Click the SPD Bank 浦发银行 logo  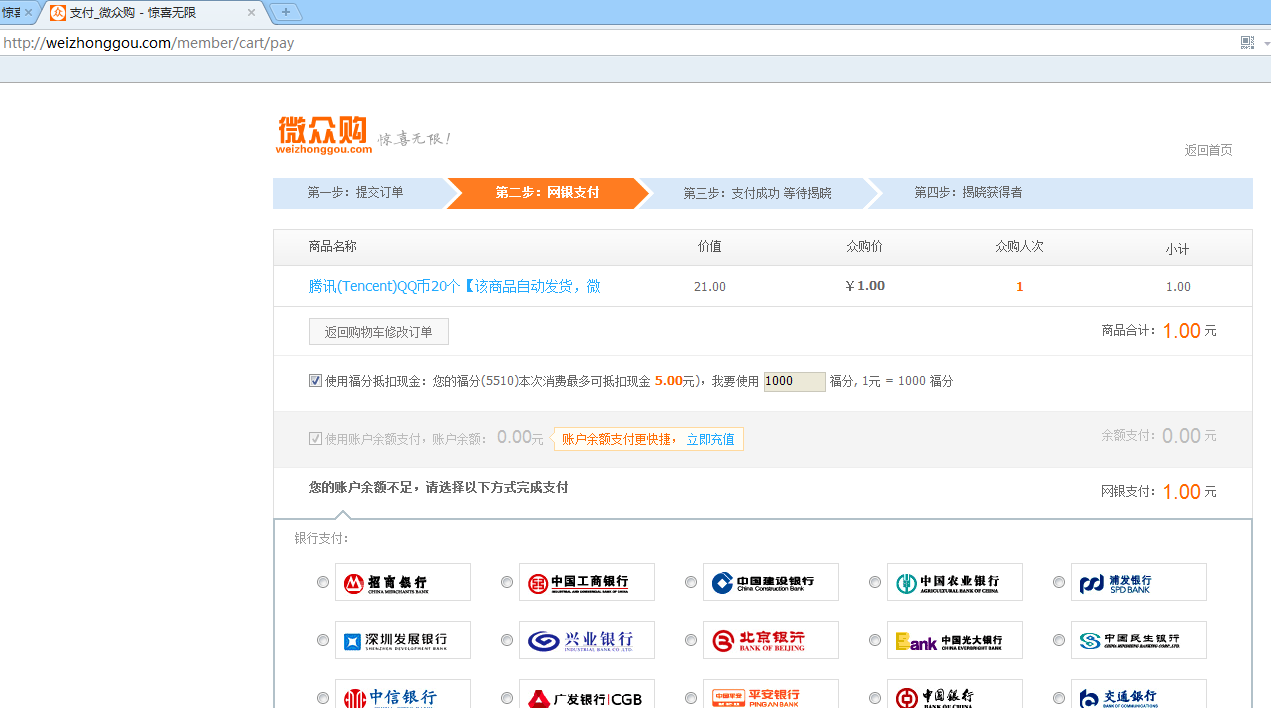pos(1139,582)
